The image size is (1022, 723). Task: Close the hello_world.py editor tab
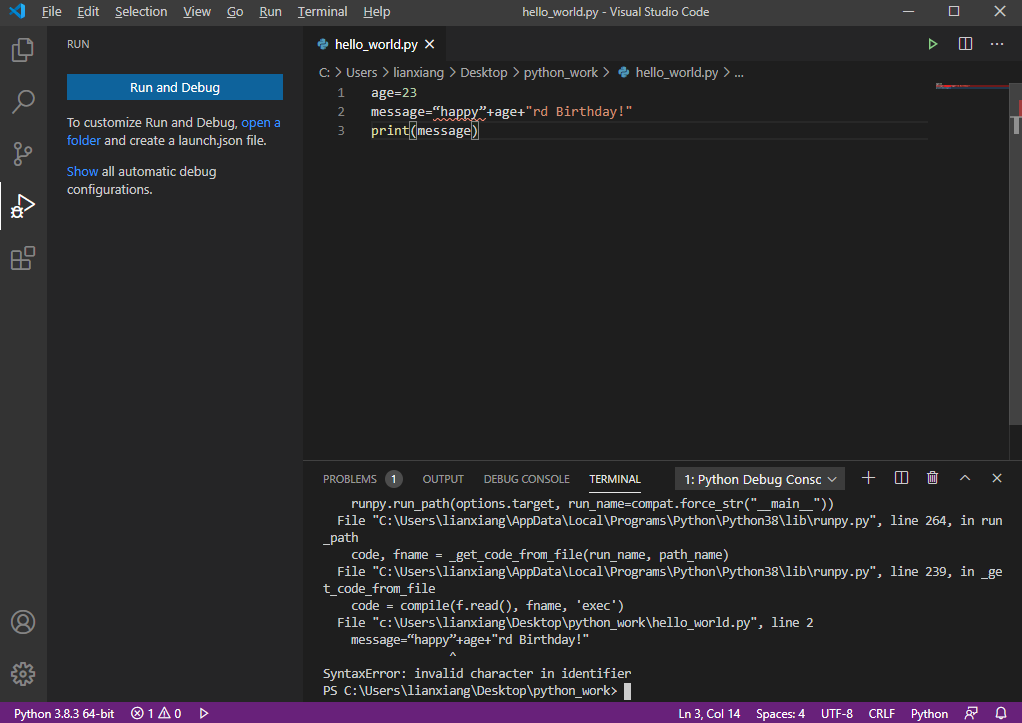click(x=430, y=44)
